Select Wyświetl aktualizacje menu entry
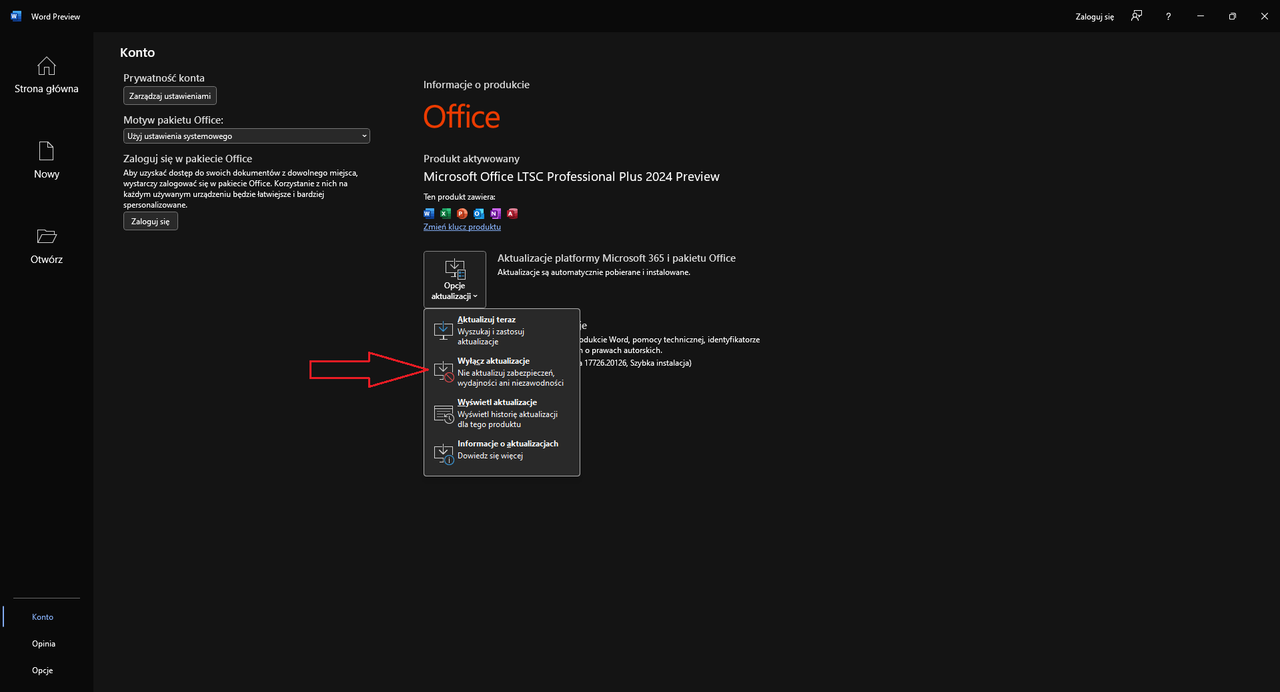 [x=502, y=413]
